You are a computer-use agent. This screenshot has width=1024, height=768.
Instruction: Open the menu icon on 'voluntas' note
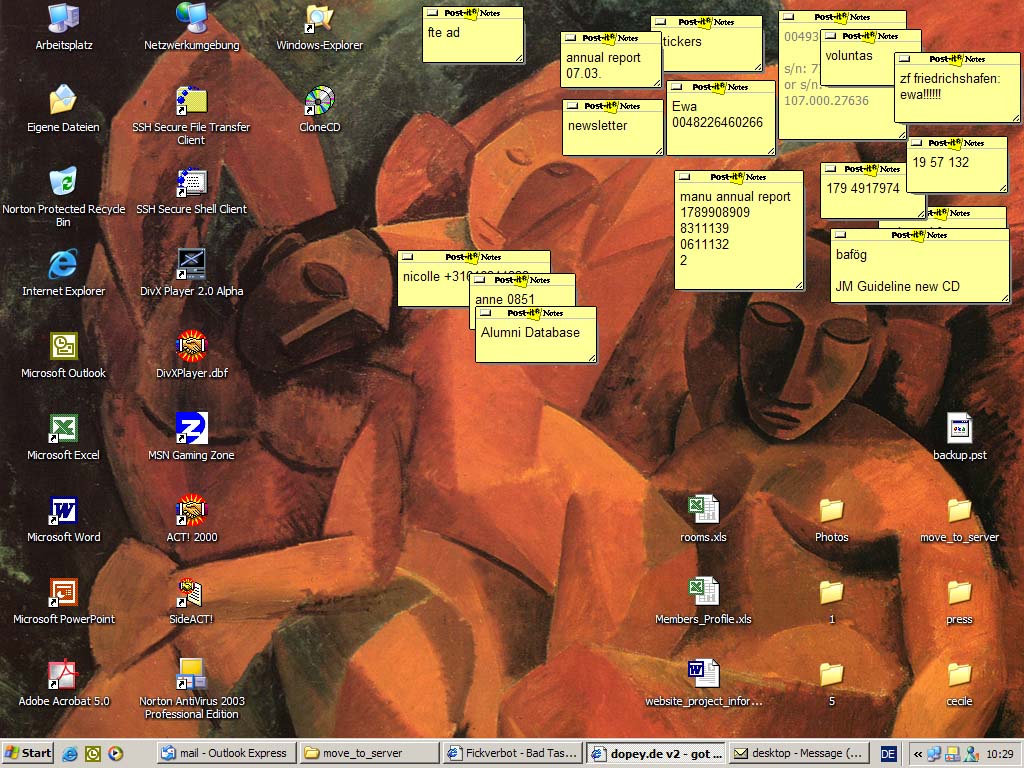click(830, 36)
